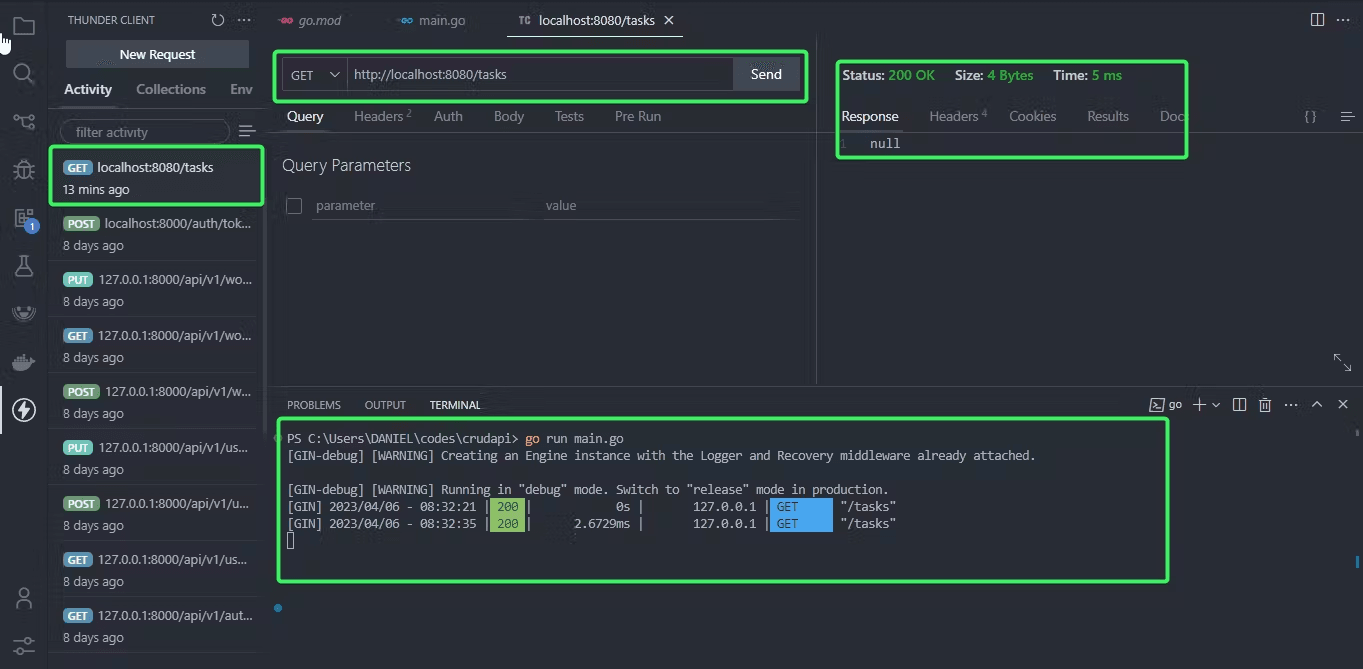1363x669 pixels.
Task: Open POST 127.0.0.1:8000/api/v1/w... activity entry
Action: coord(157,402)
